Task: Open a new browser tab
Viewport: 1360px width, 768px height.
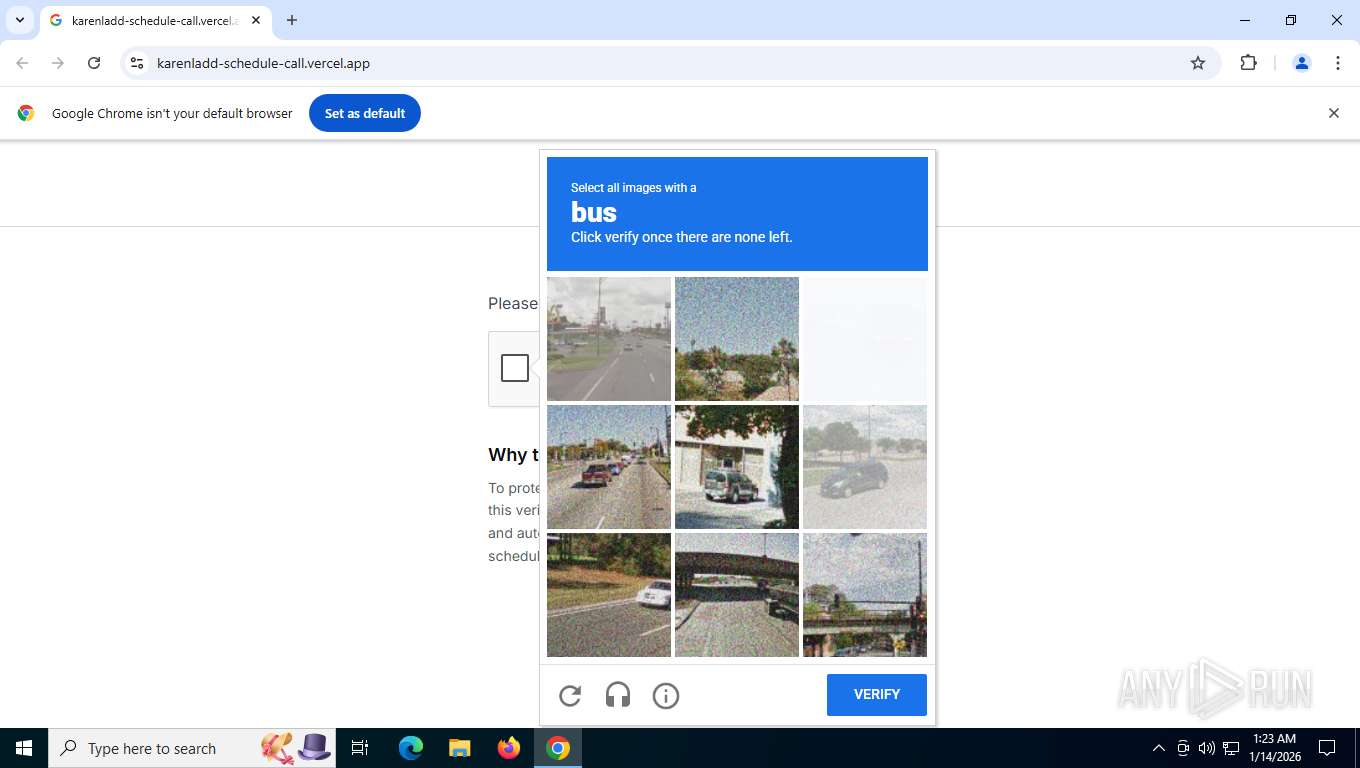Action: coord(292,20)
